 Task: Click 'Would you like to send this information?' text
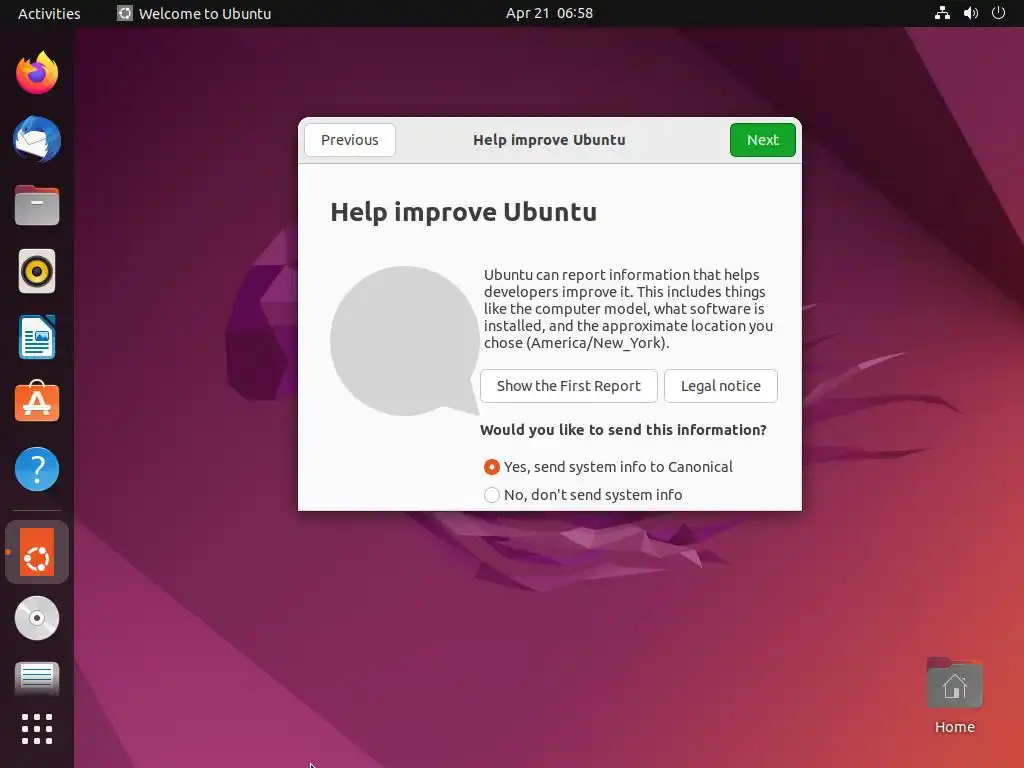pos(623,430)
